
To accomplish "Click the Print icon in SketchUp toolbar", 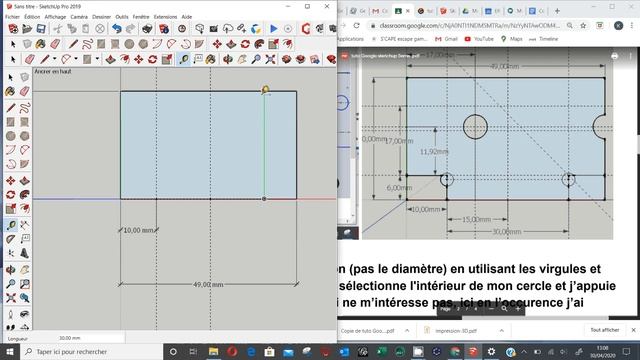I will pyautogui.click(x=147, y=29).
